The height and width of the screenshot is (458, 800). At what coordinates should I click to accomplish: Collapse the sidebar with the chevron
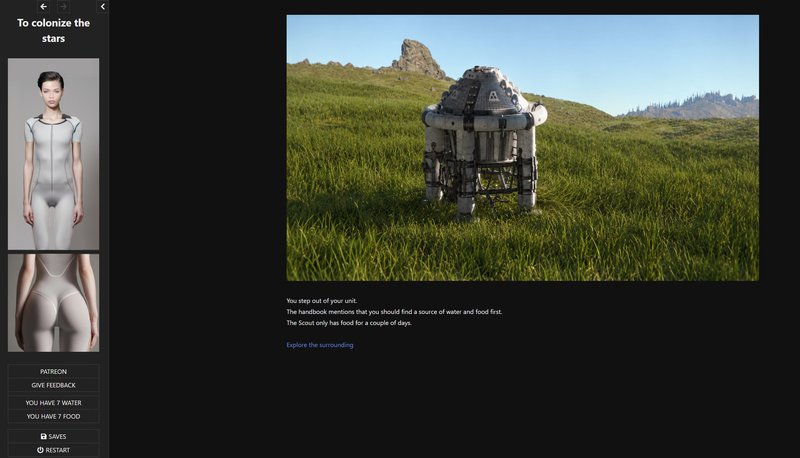click(x=103, y=7)
